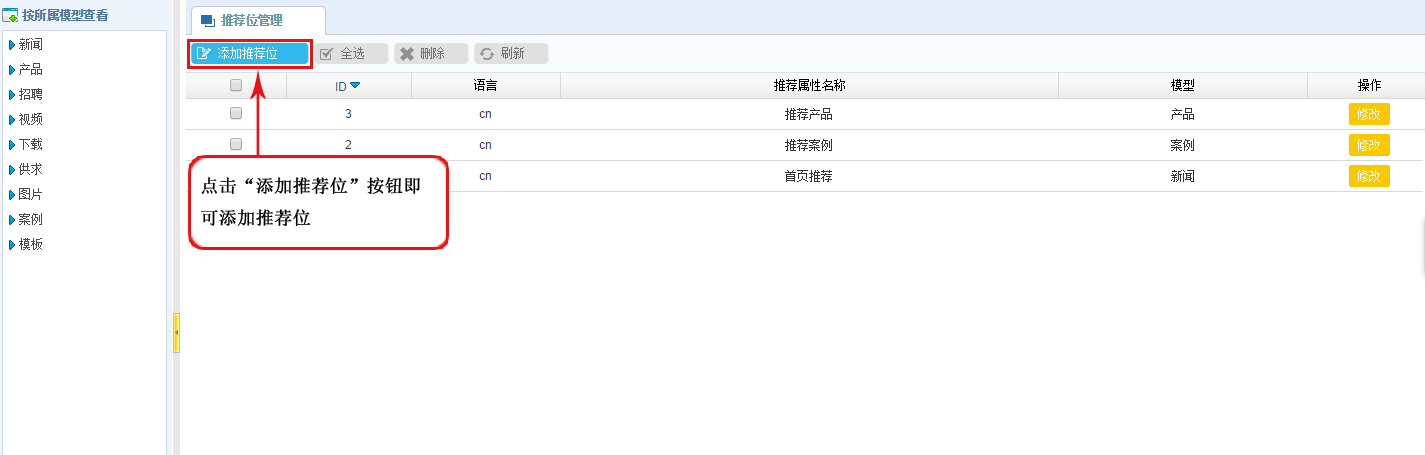1425x455 pixels.
Task: Click the Refresh (刷新) arrows icon
Action: (487, 54)
